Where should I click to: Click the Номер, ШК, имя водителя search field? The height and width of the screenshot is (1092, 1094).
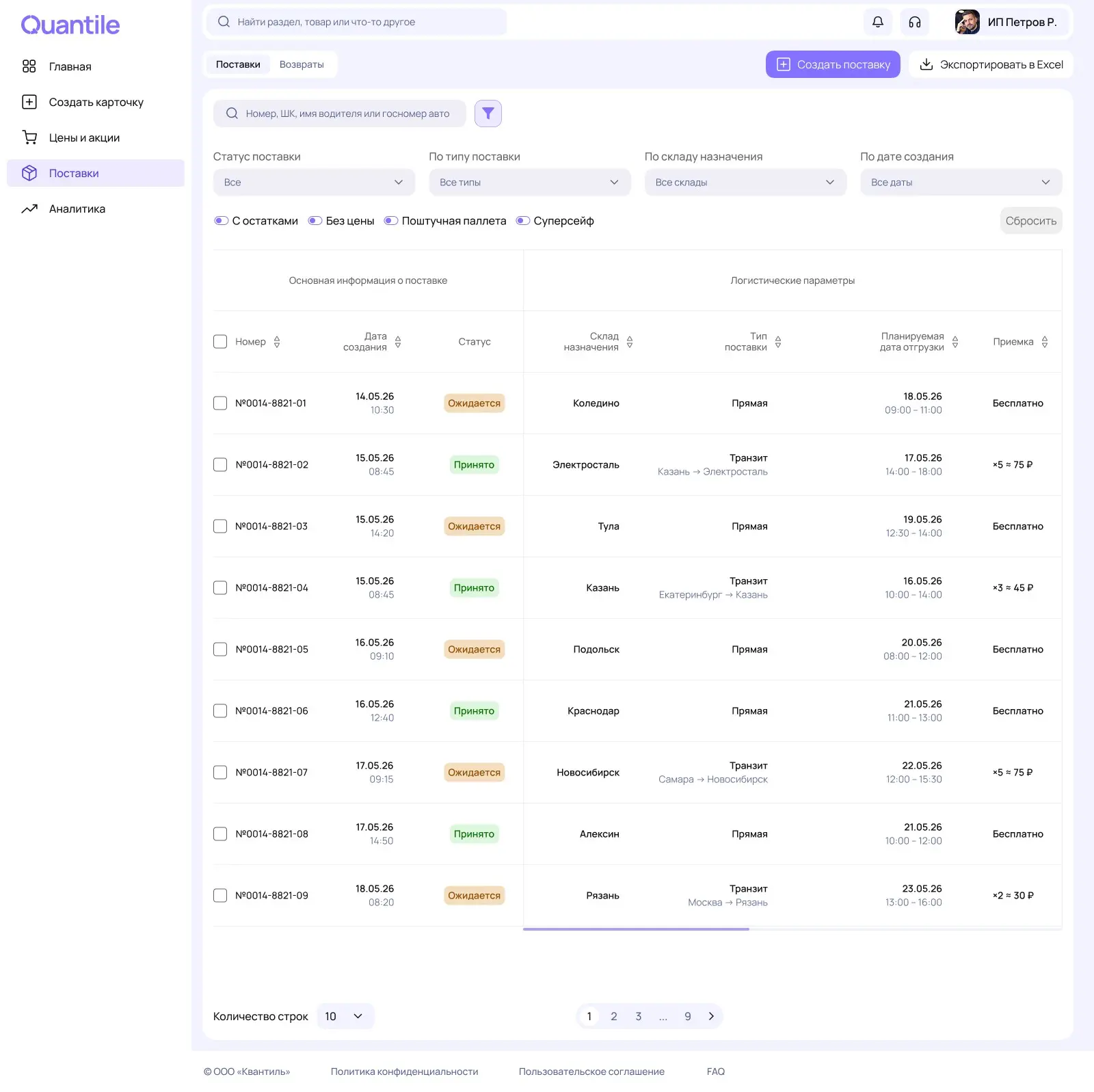click(x=340, y=114)
